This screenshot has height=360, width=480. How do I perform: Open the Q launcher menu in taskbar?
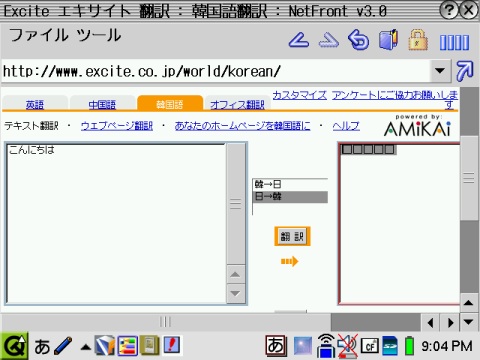point(14,346)
